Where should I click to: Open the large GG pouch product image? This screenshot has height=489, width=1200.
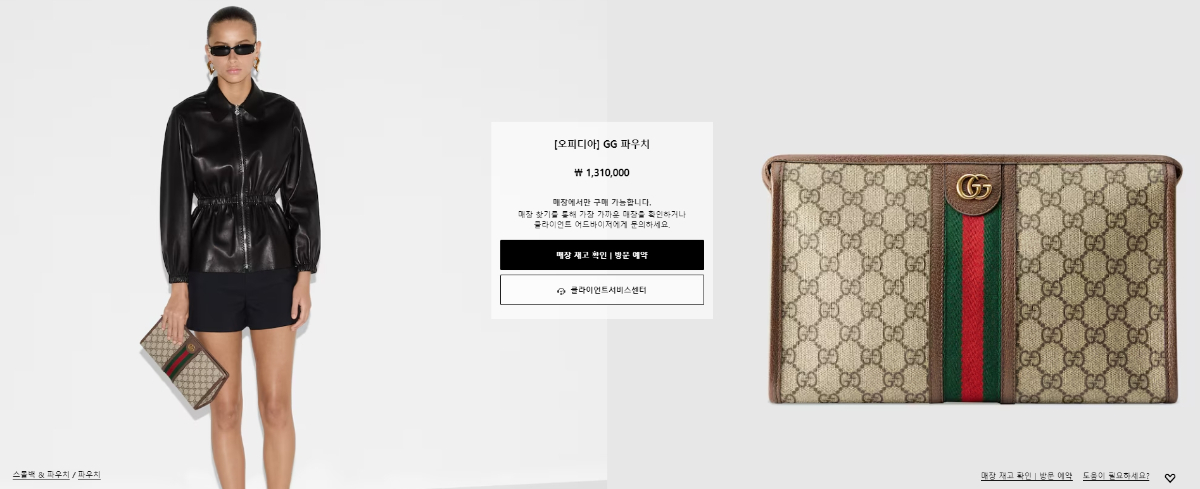(971, 279)
